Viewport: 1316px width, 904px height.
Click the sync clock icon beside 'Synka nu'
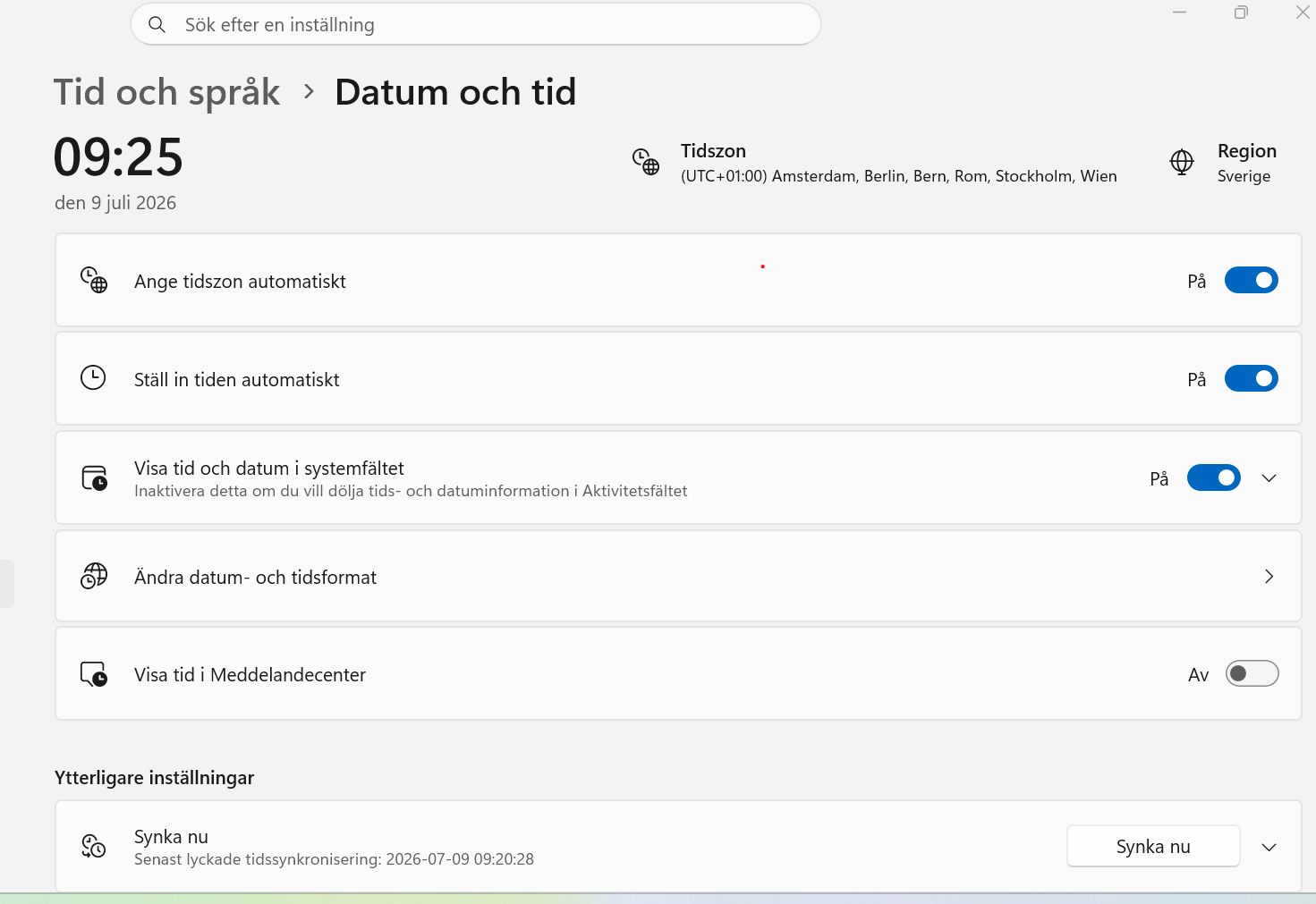click(94, 846)
